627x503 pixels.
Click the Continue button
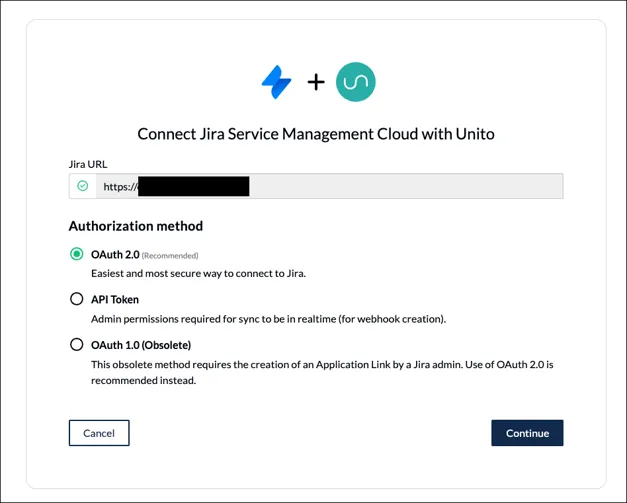tap(527, 433)
